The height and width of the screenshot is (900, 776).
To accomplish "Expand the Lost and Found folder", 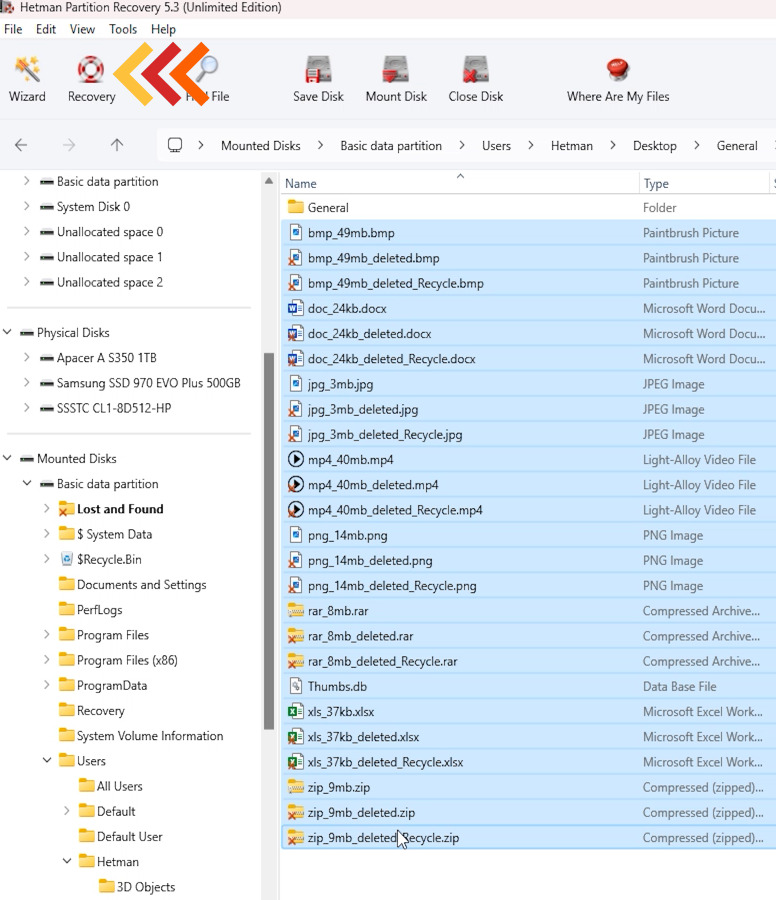I will coord(46,509).
